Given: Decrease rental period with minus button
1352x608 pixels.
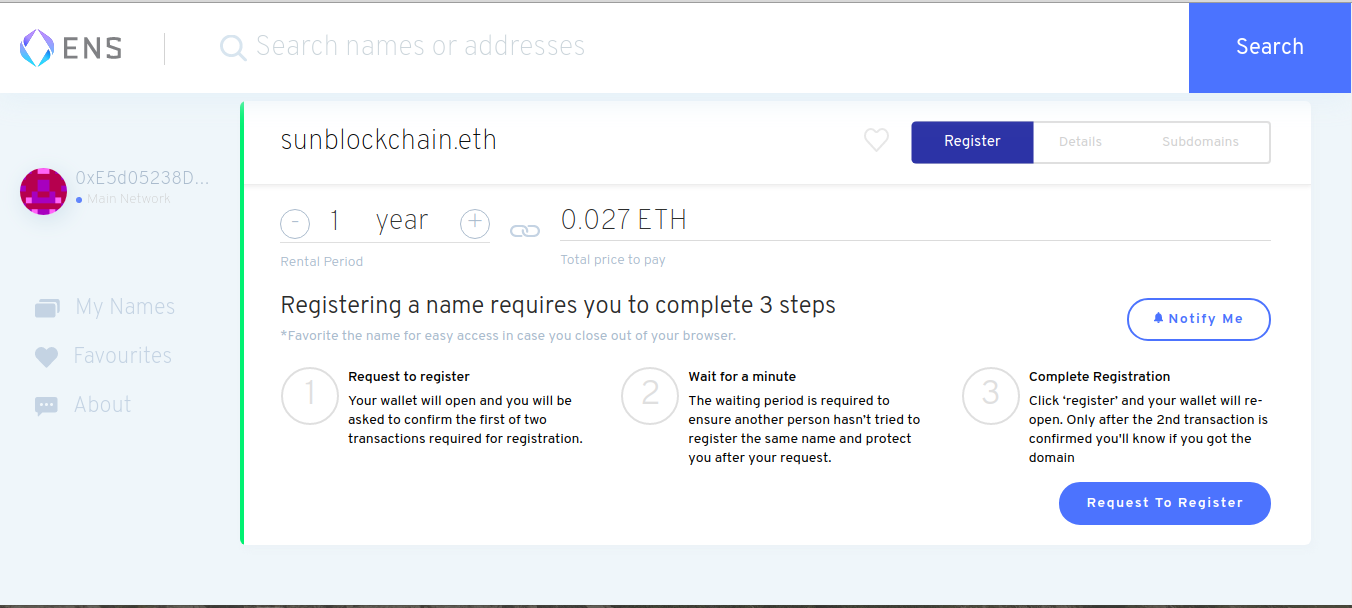Looking at the screenshot, I should click(x=295, y=224).
